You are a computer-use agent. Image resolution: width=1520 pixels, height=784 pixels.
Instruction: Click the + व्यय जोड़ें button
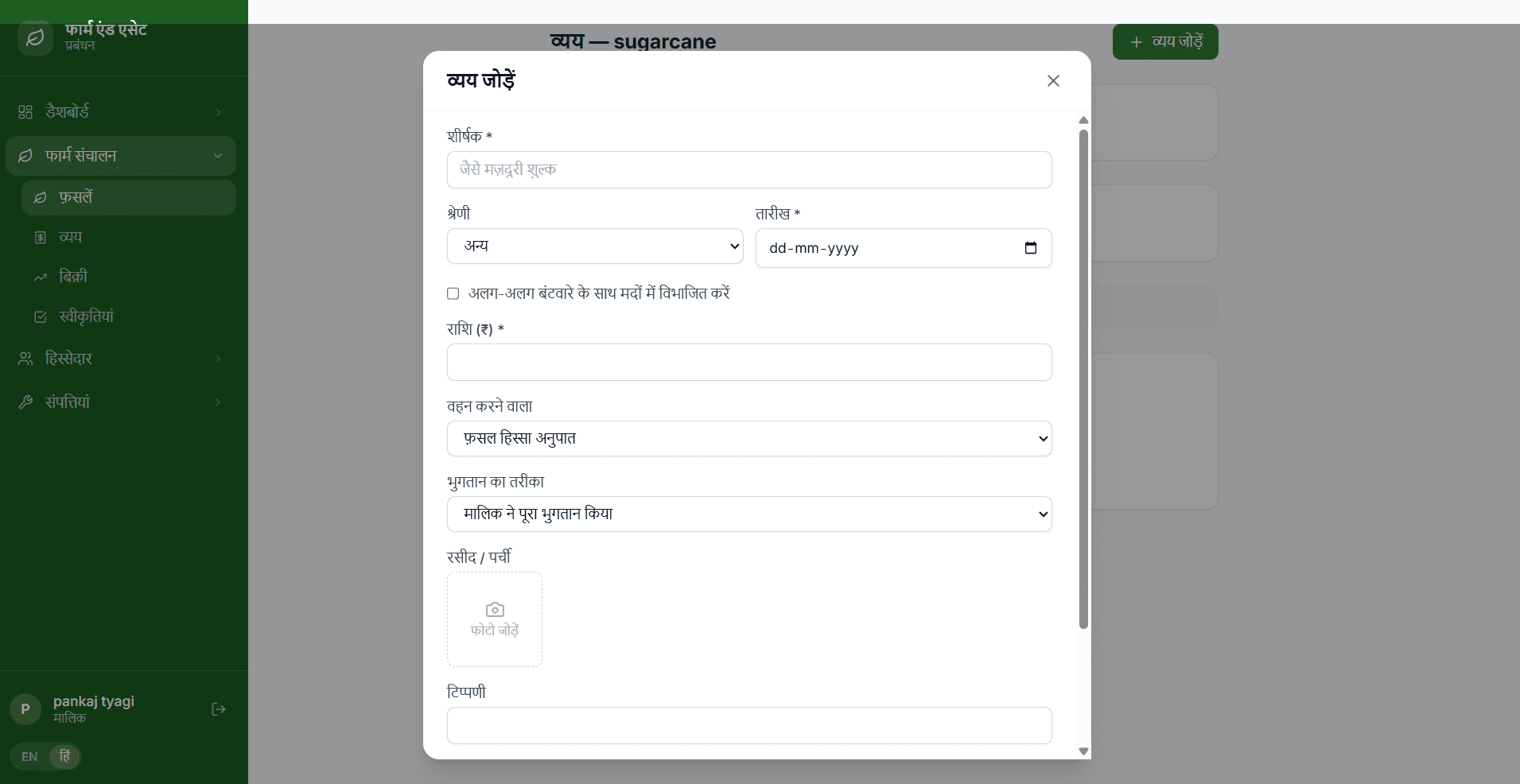[x=1165, y=41]
